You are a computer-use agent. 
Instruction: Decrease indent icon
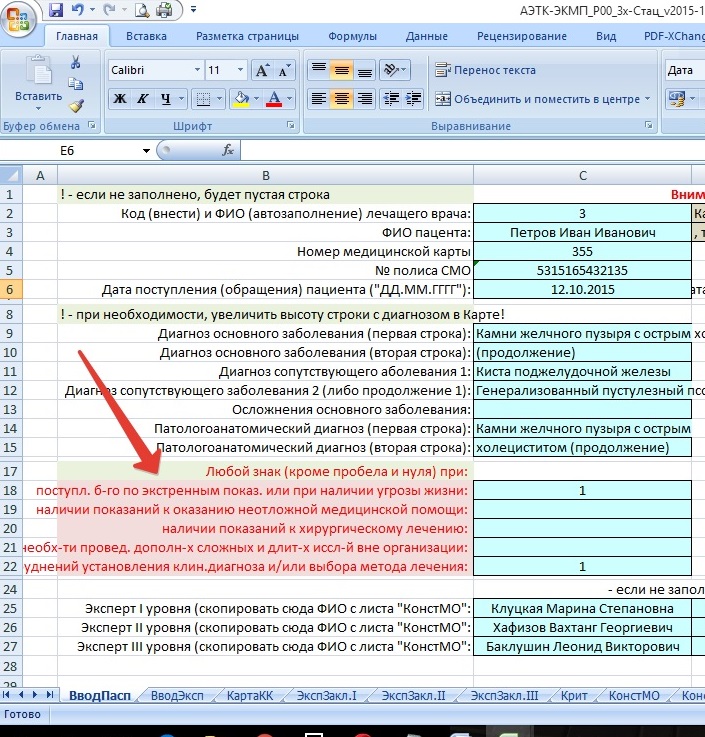tap(392, 99)
